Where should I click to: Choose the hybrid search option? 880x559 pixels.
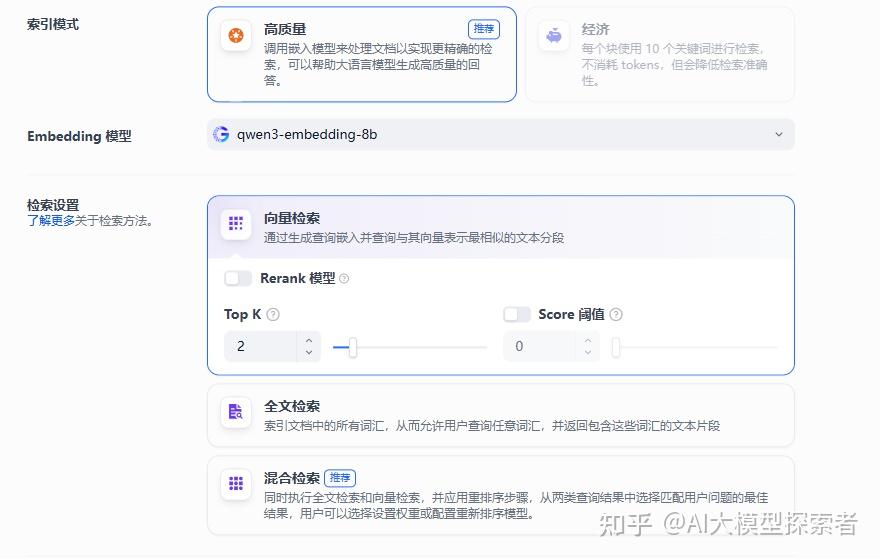pyautogui.click(x=500, y=495)
